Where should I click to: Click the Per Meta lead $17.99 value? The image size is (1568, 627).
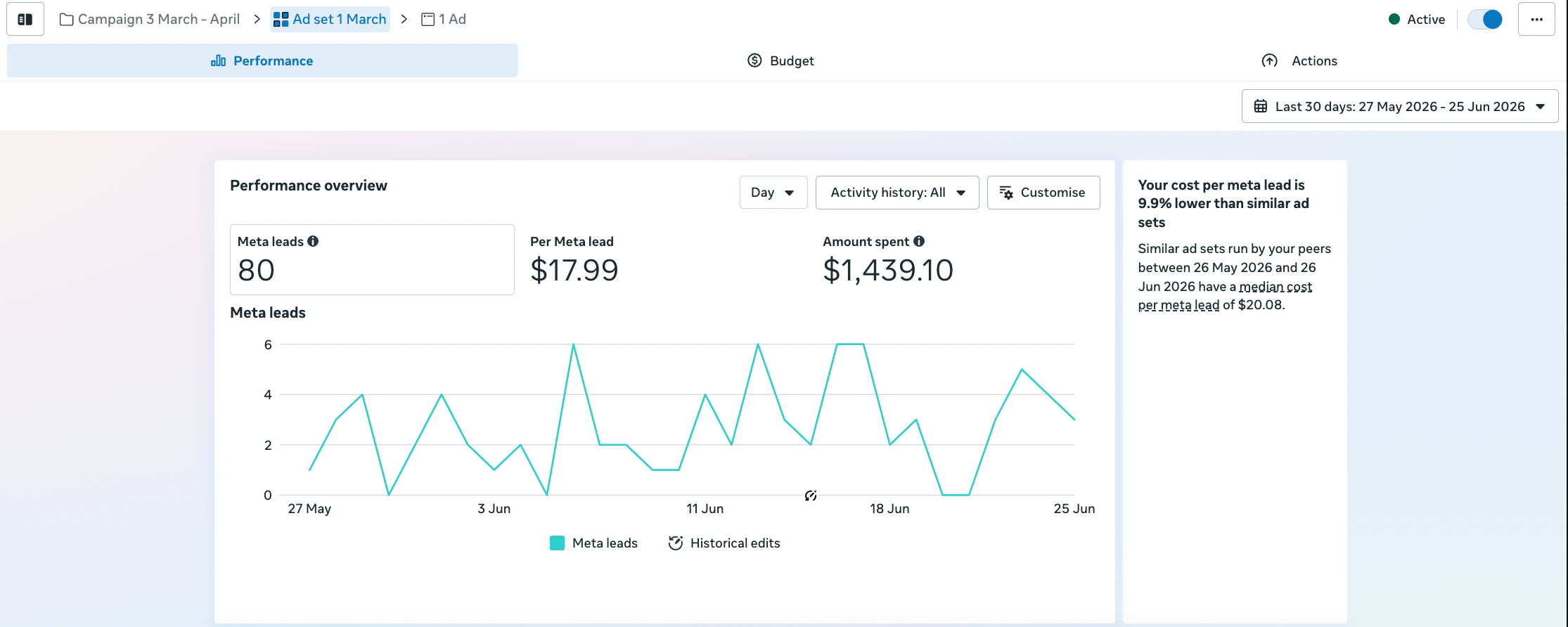click(x=574, y=270)
